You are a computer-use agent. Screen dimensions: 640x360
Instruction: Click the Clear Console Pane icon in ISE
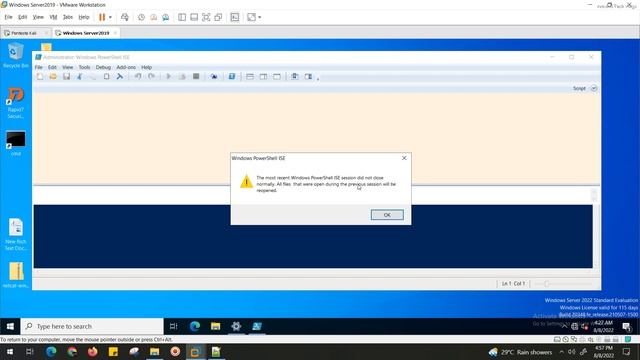pos(120,76)
